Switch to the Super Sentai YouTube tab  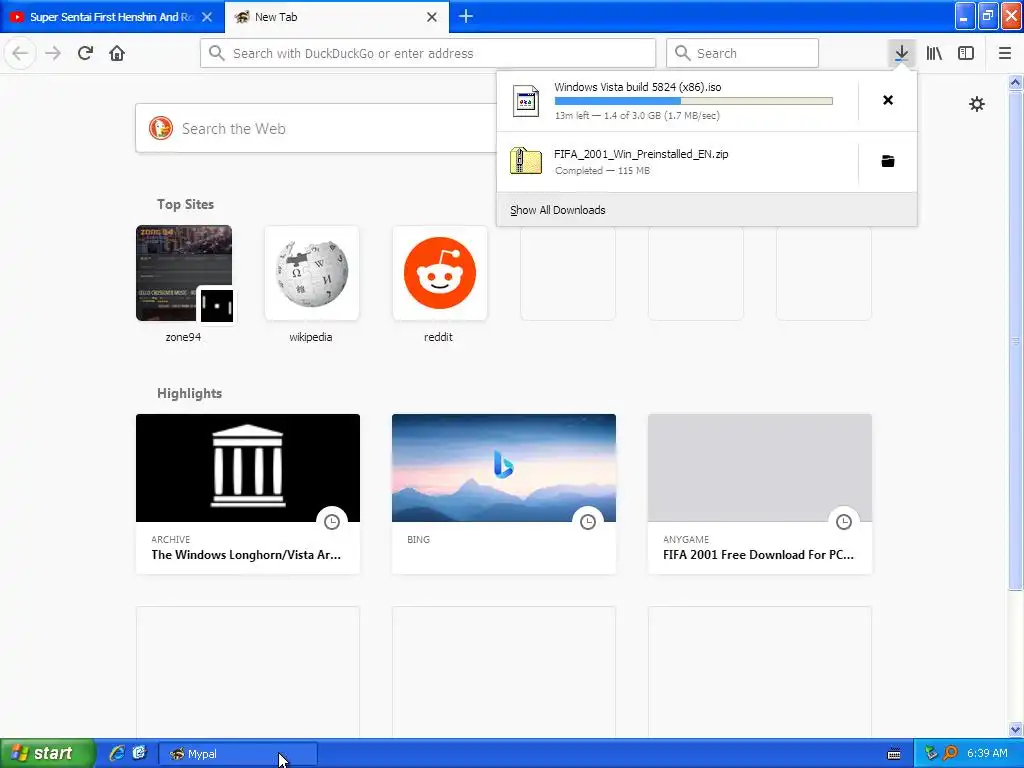coord(112,17)
